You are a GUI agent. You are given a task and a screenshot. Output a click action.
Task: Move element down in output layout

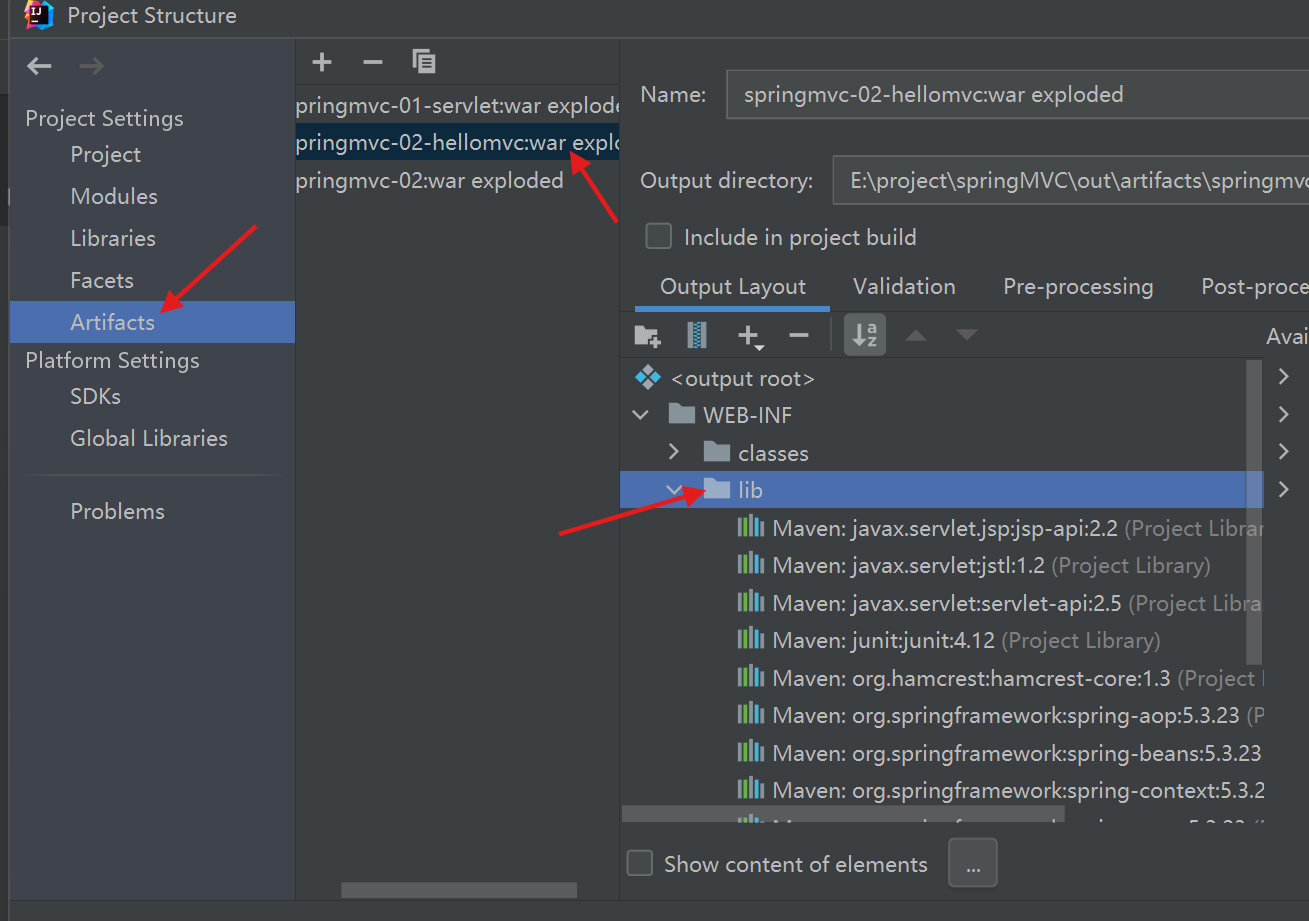coord(966,336)
